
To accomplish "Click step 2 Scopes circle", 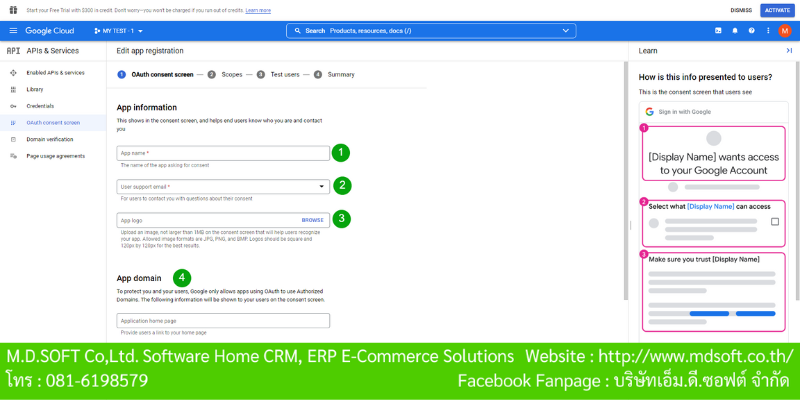I will [x=212, y=74].
